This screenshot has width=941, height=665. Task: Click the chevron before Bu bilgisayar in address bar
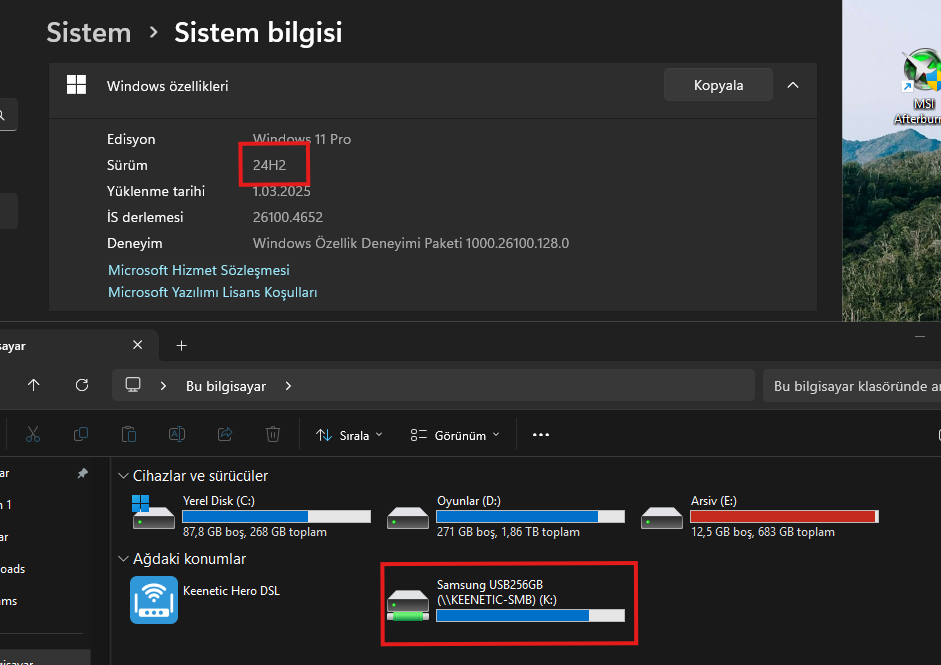[163, 386]
